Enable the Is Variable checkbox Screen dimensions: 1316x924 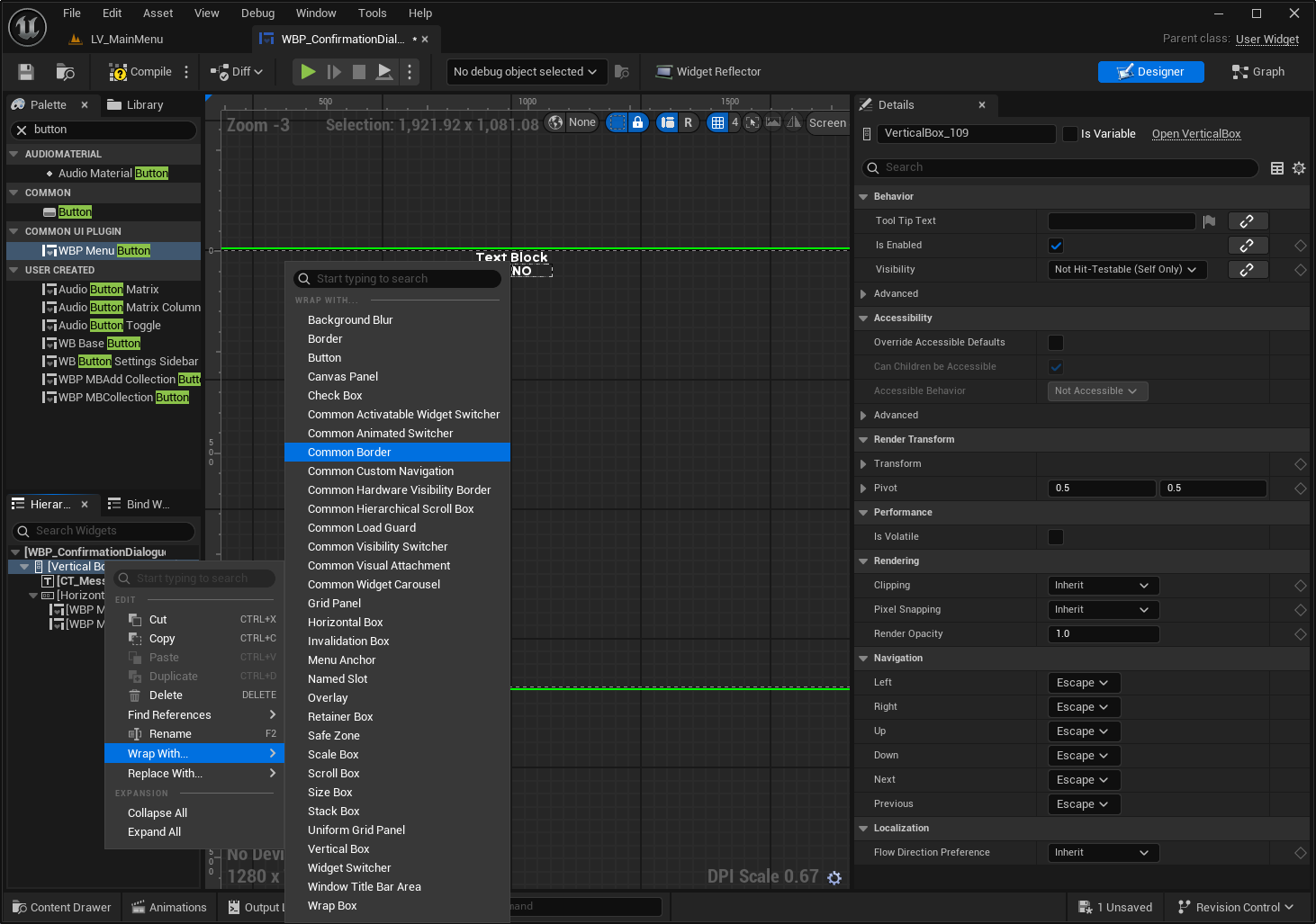coord(1069,134)
